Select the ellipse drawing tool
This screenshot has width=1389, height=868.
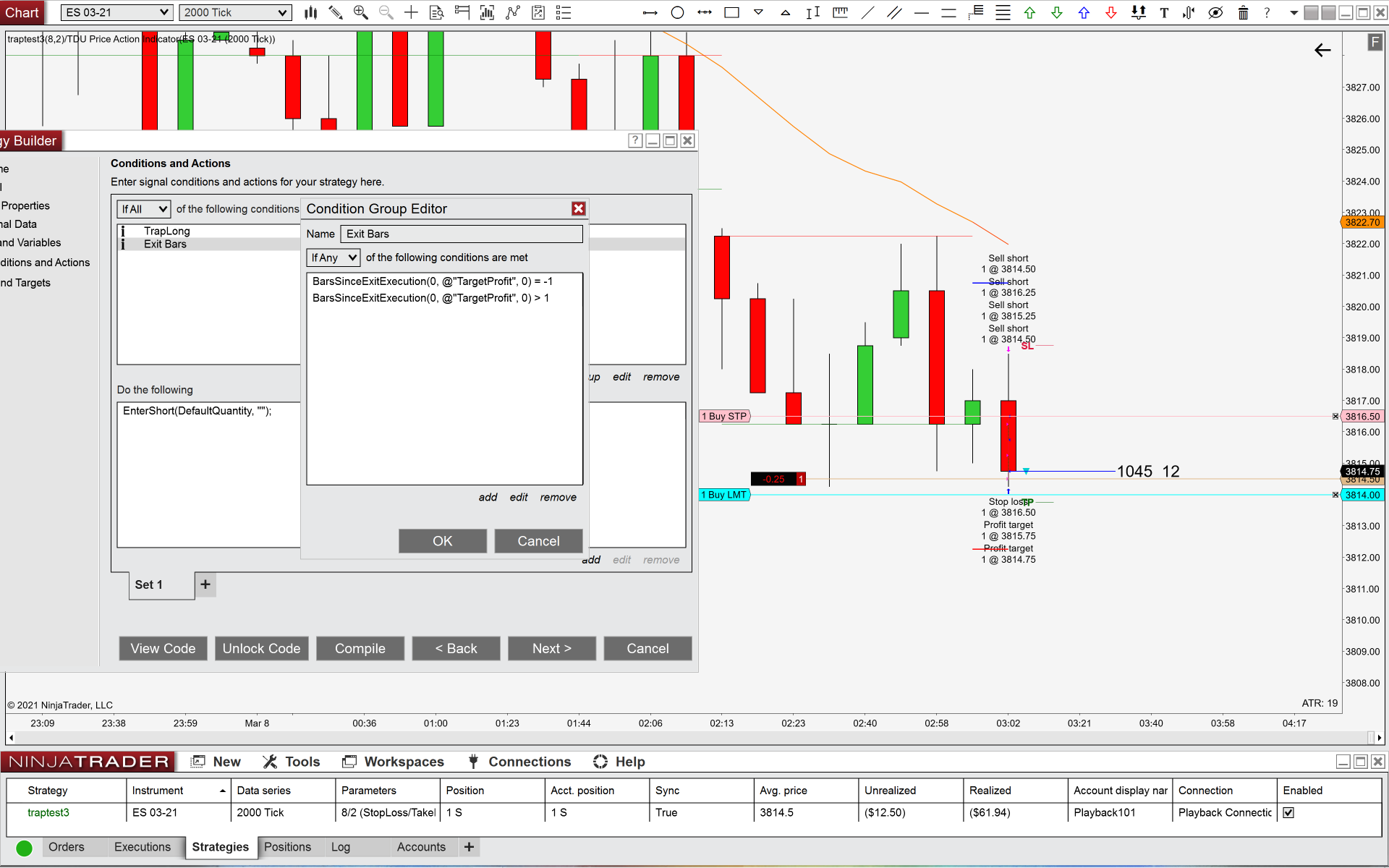(677, 12)
